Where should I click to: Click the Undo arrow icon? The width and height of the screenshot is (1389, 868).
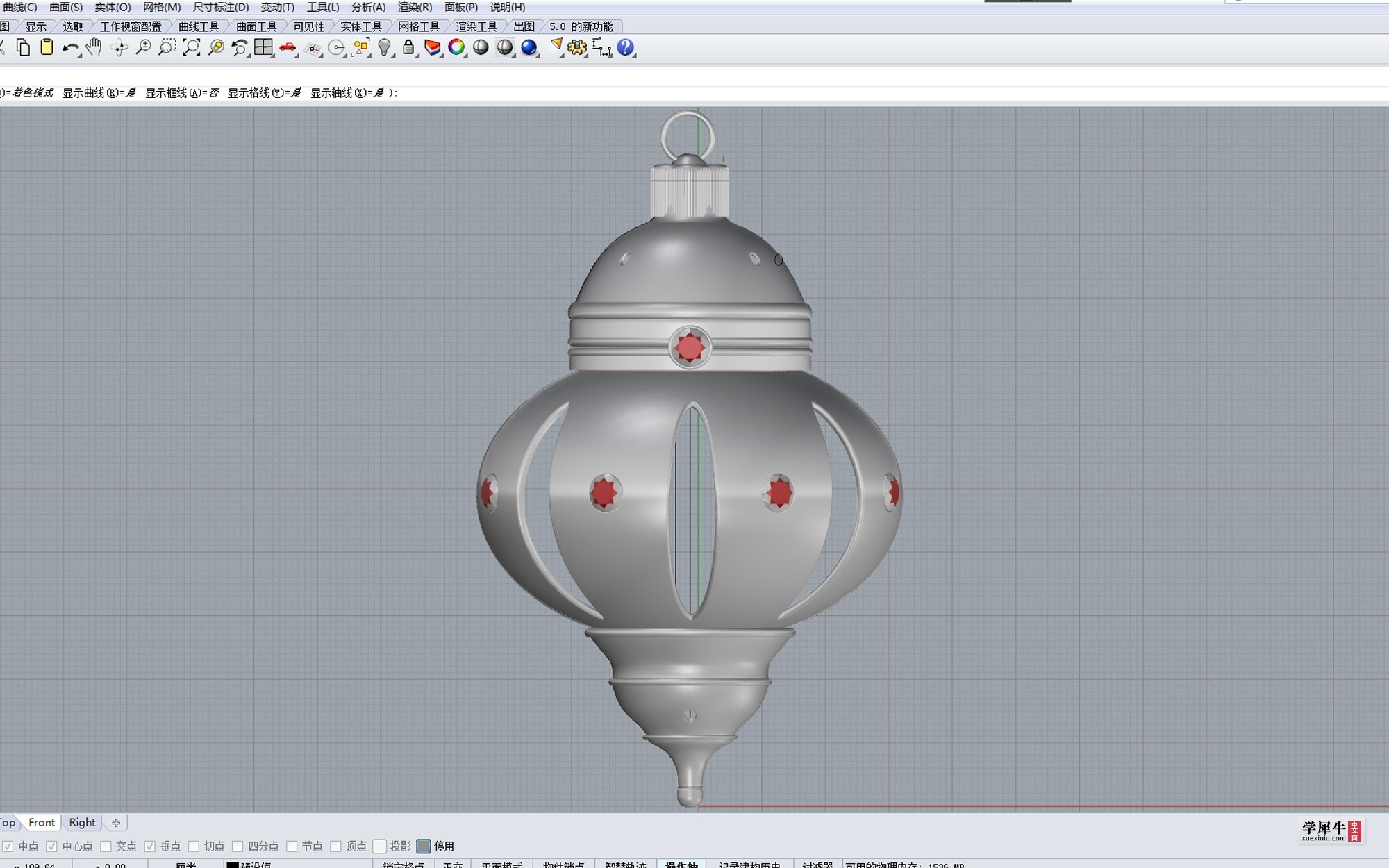[70, 47]
